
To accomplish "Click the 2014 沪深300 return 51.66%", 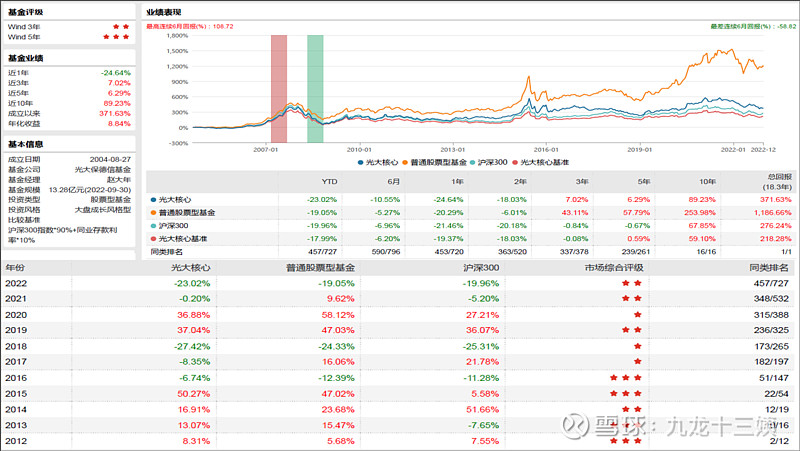I will pos(483,410).
